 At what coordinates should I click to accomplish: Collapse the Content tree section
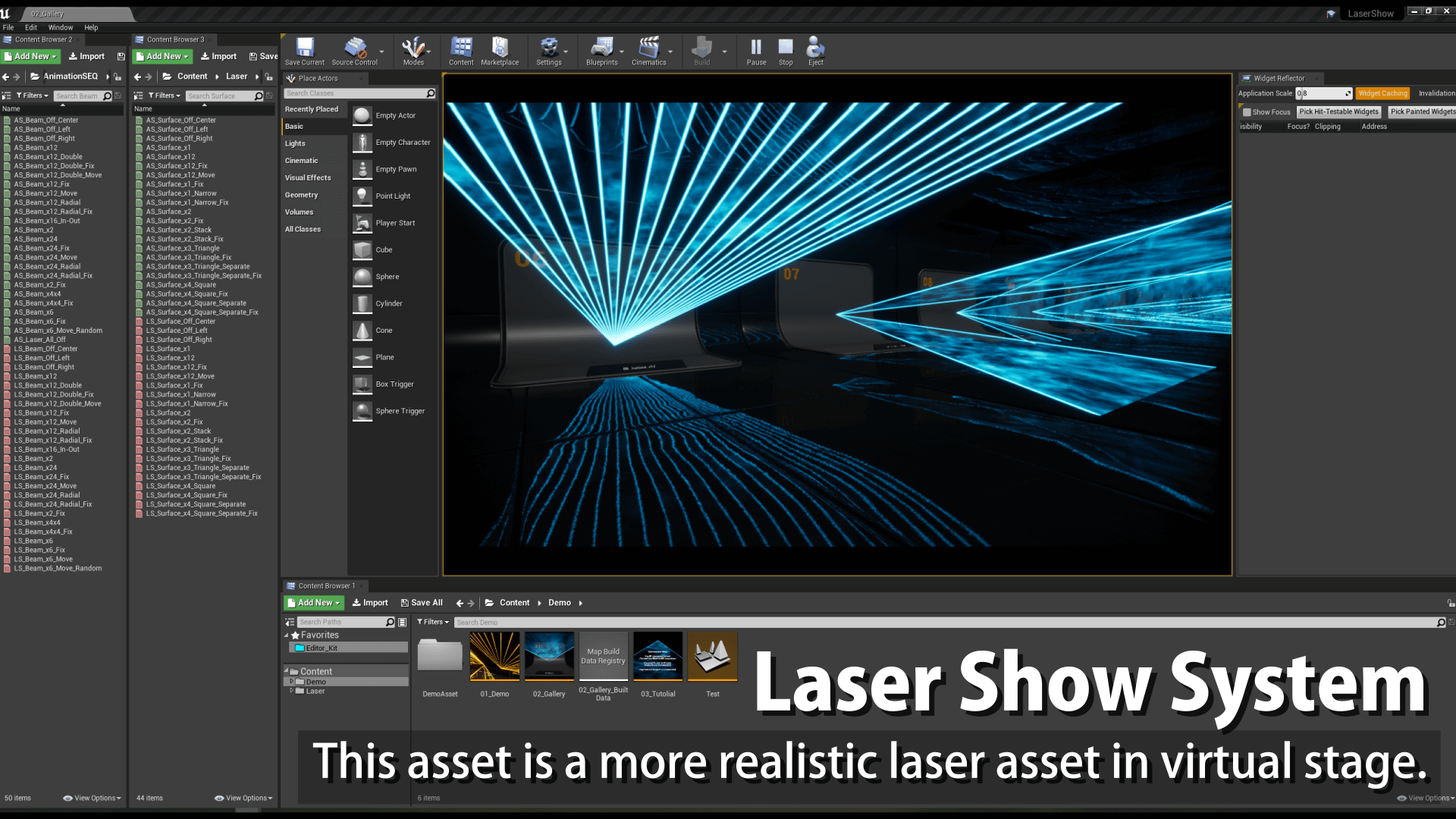[287, 672]
